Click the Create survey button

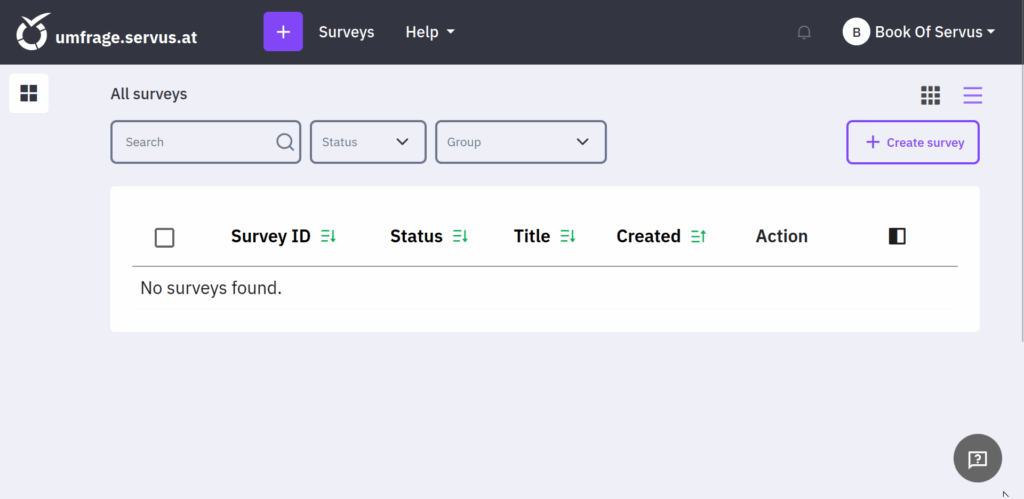912,142
